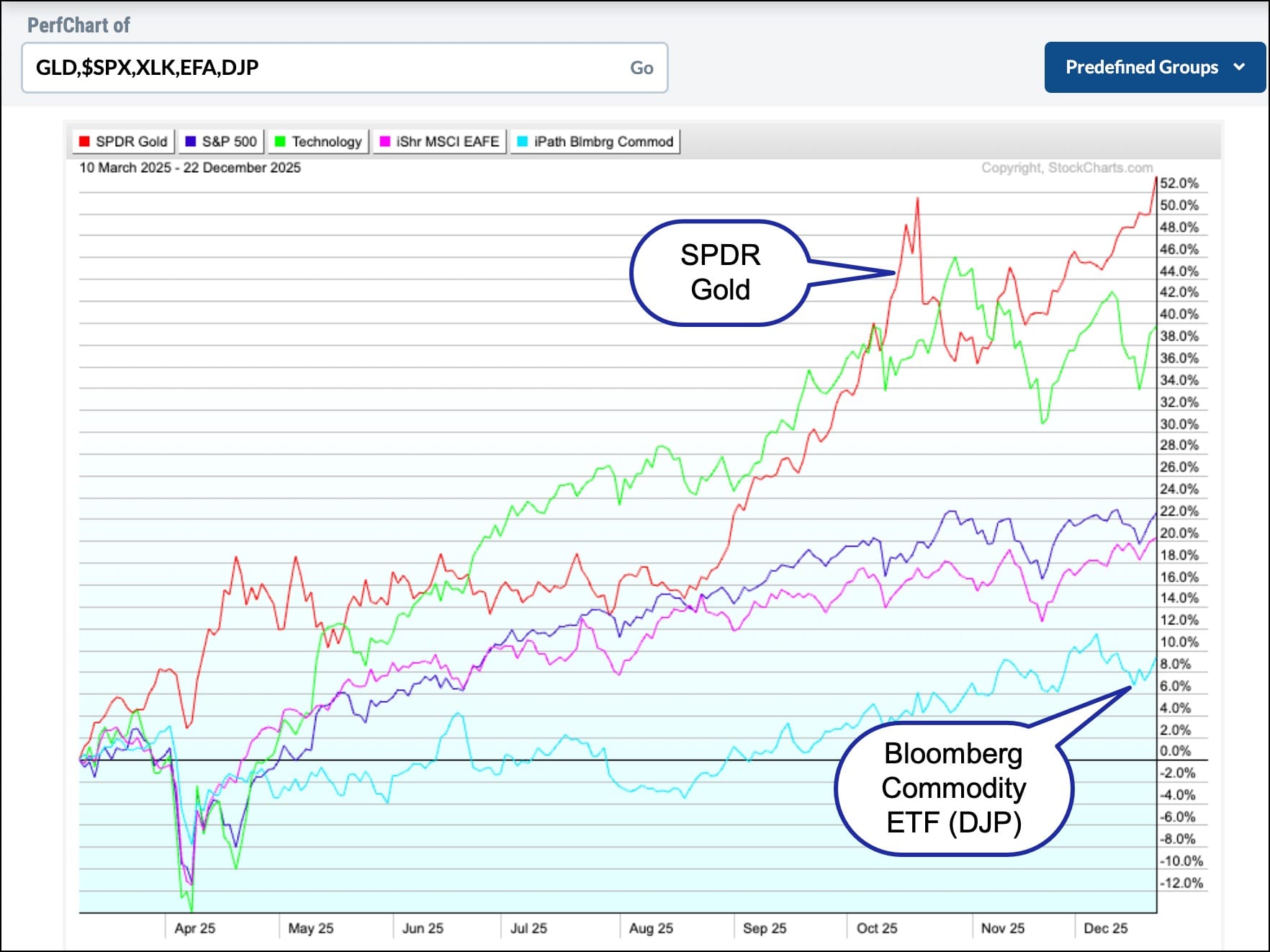Click the Bloomberg Commodity ETF callout bubble
1270x952 pixels.
[953, 788]
